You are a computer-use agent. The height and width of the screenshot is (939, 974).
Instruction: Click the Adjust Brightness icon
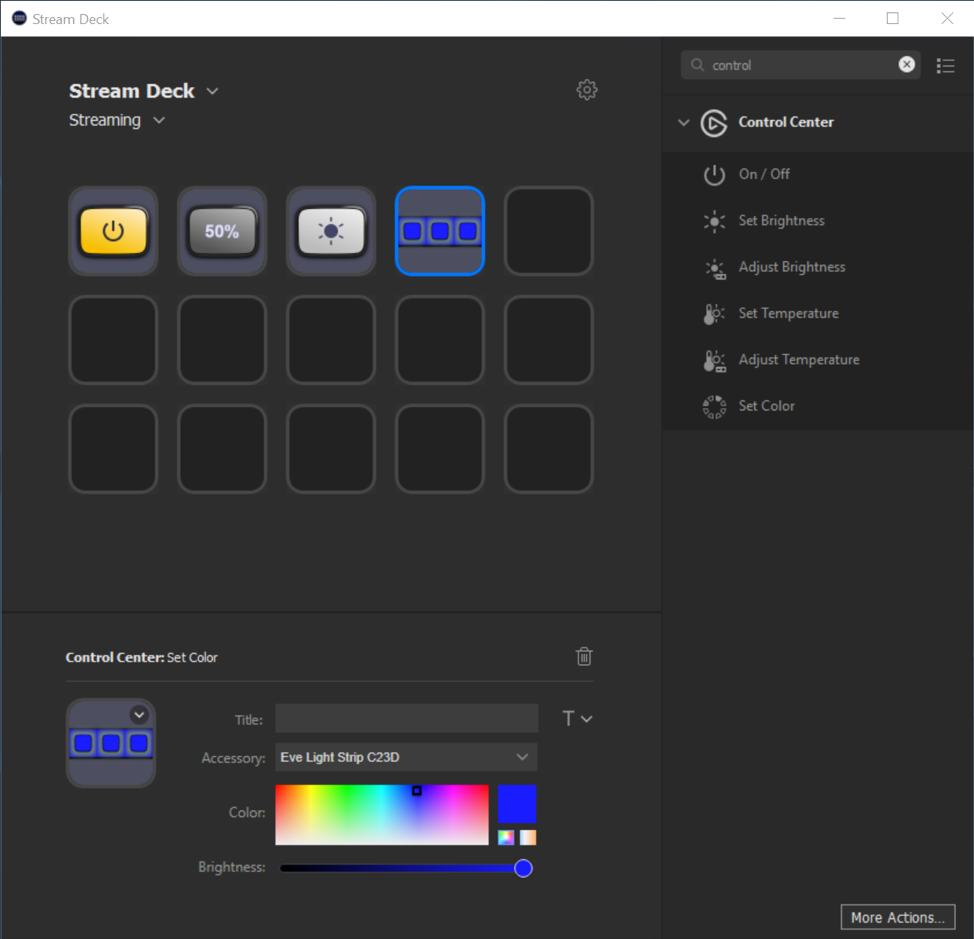[x=715, y=268]
